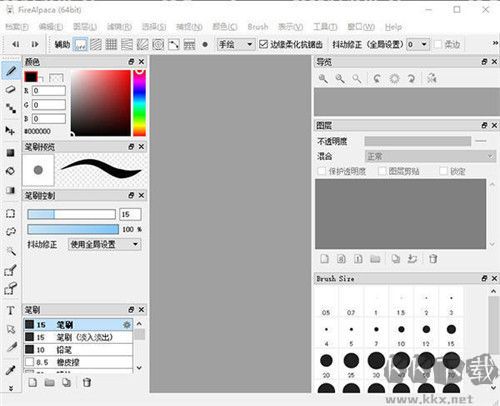This screenshot has width=500, height=406.
Task: Click the Redo arrow in toolbar
Action: [35, 44]
